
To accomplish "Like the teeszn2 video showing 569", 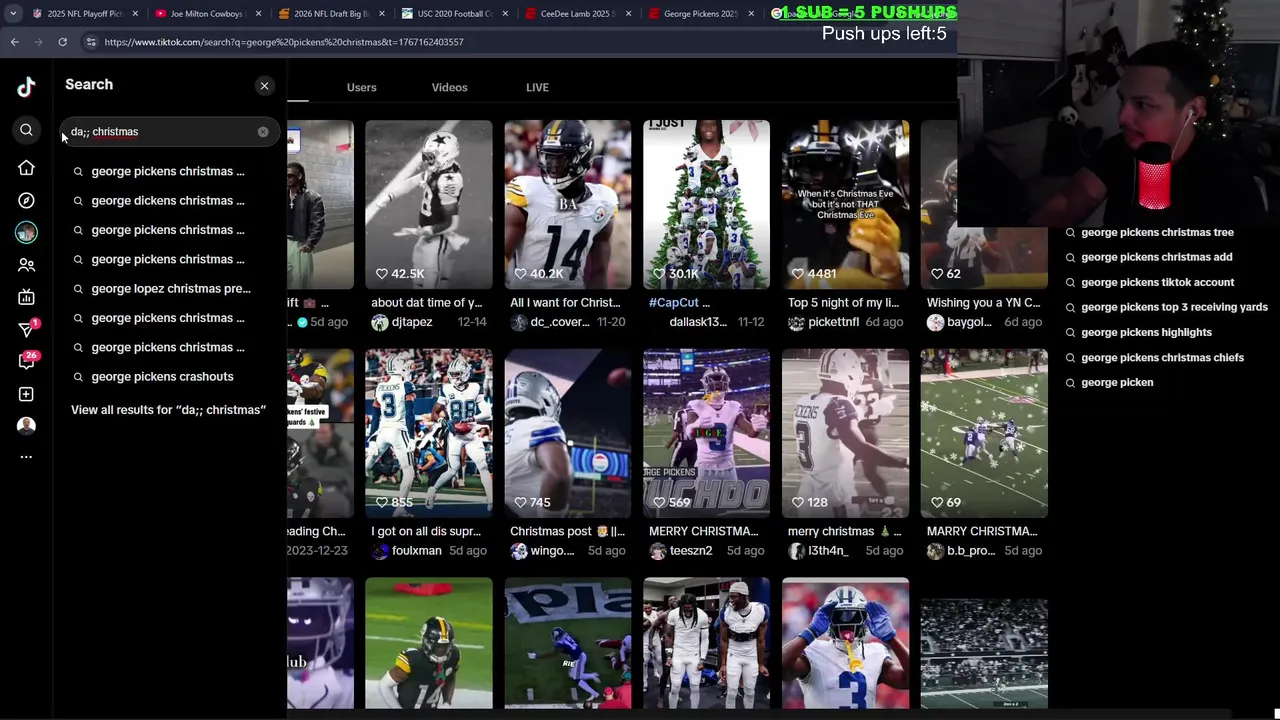I will (x=659, y=502).
